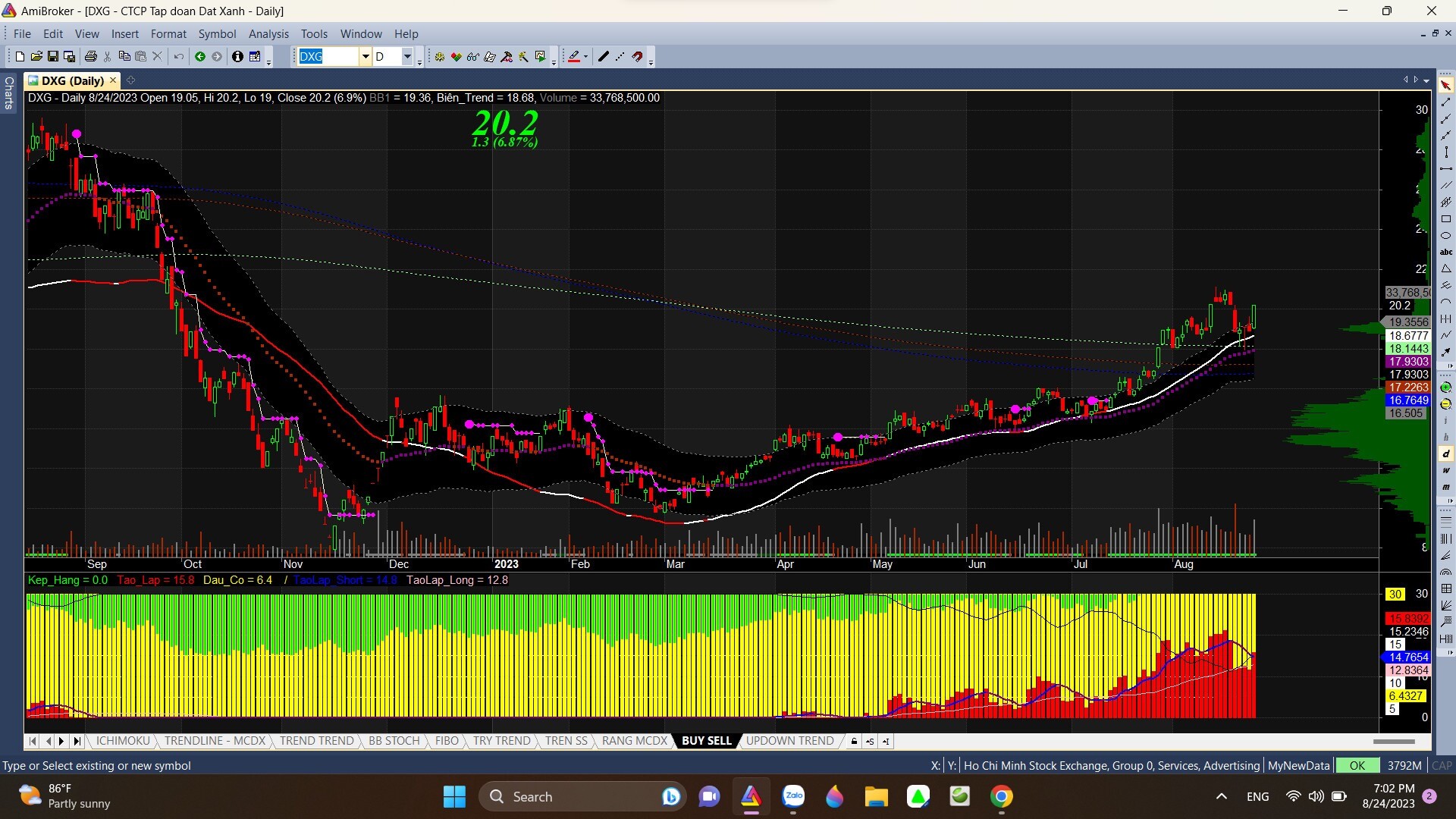1456x819 pixels.
Task: Open the Symbol menu
Action: coord(217,33)
